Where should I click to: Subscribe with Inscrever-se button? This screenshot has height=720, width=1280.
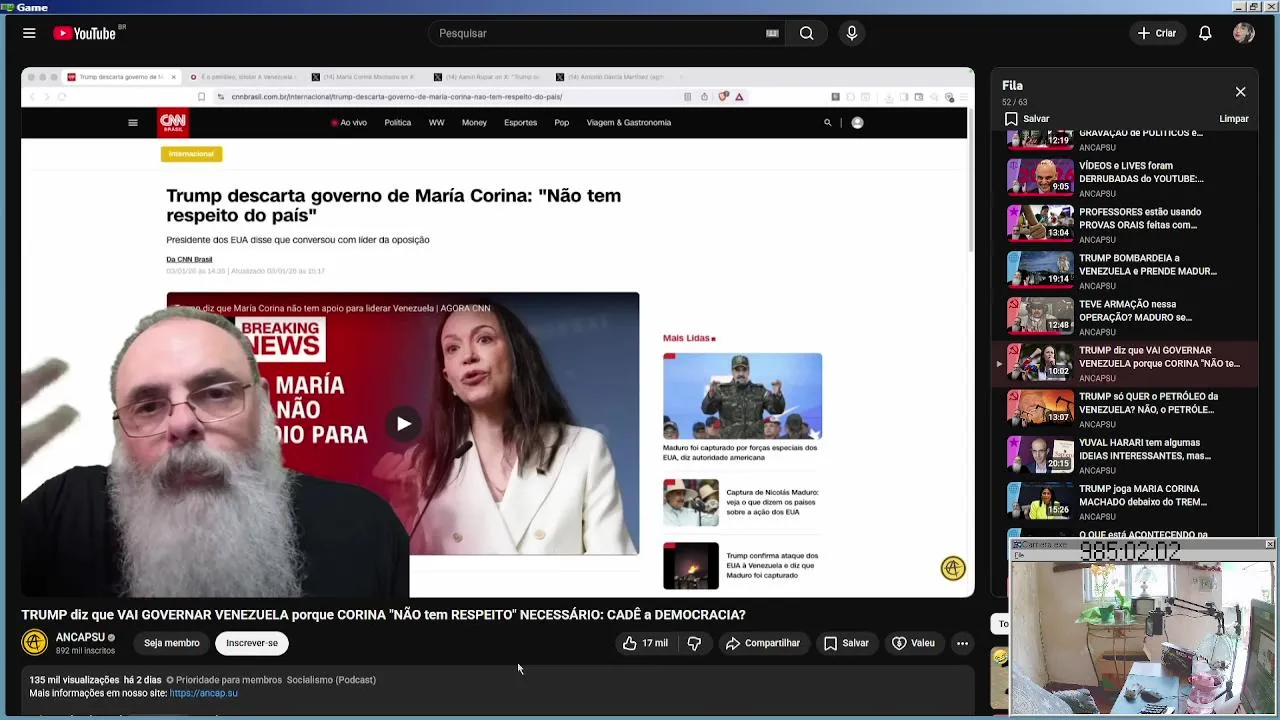click(x=252, y=643)
